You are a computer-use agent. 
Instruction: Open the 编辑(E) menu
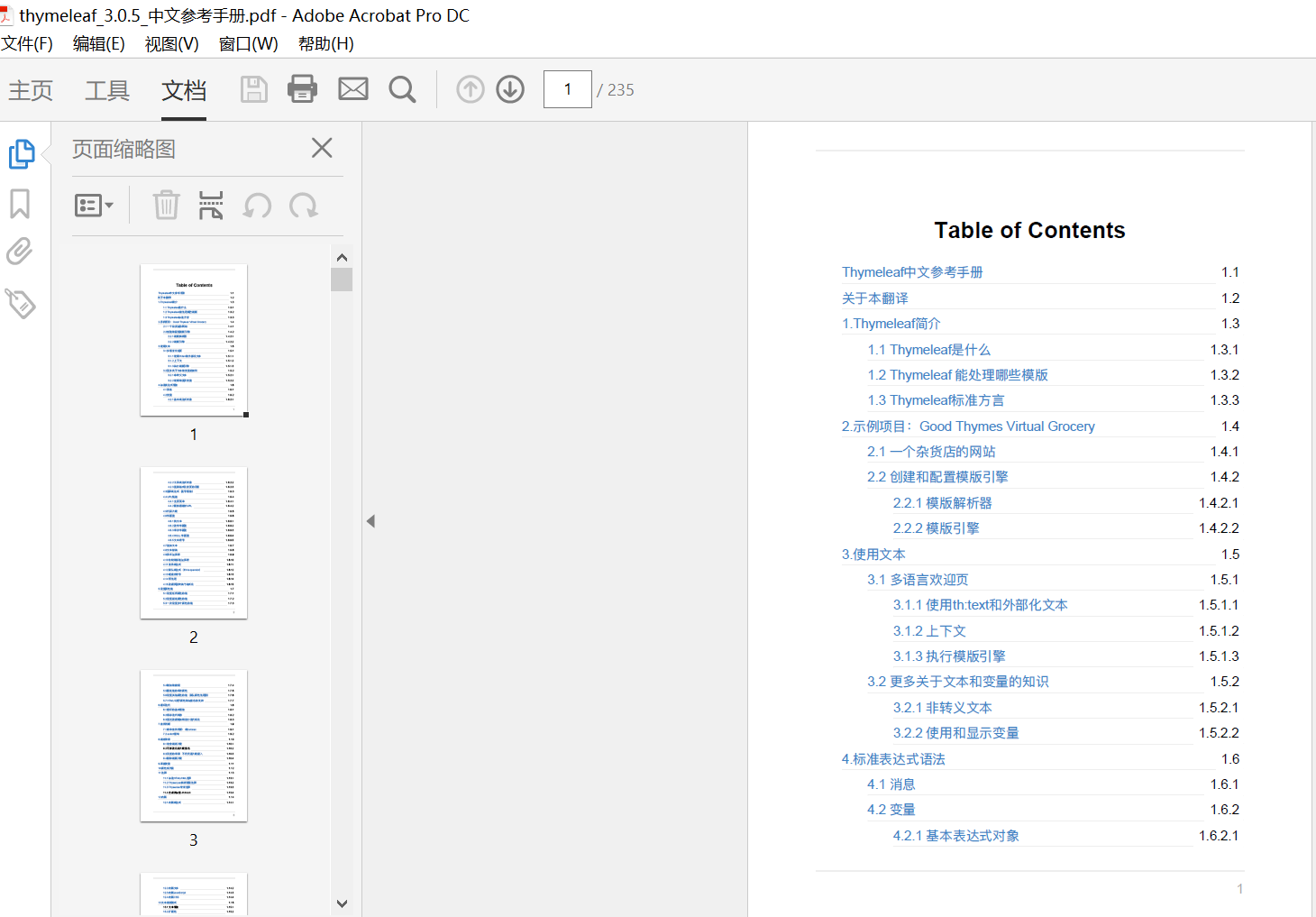(x=99, y=43)
